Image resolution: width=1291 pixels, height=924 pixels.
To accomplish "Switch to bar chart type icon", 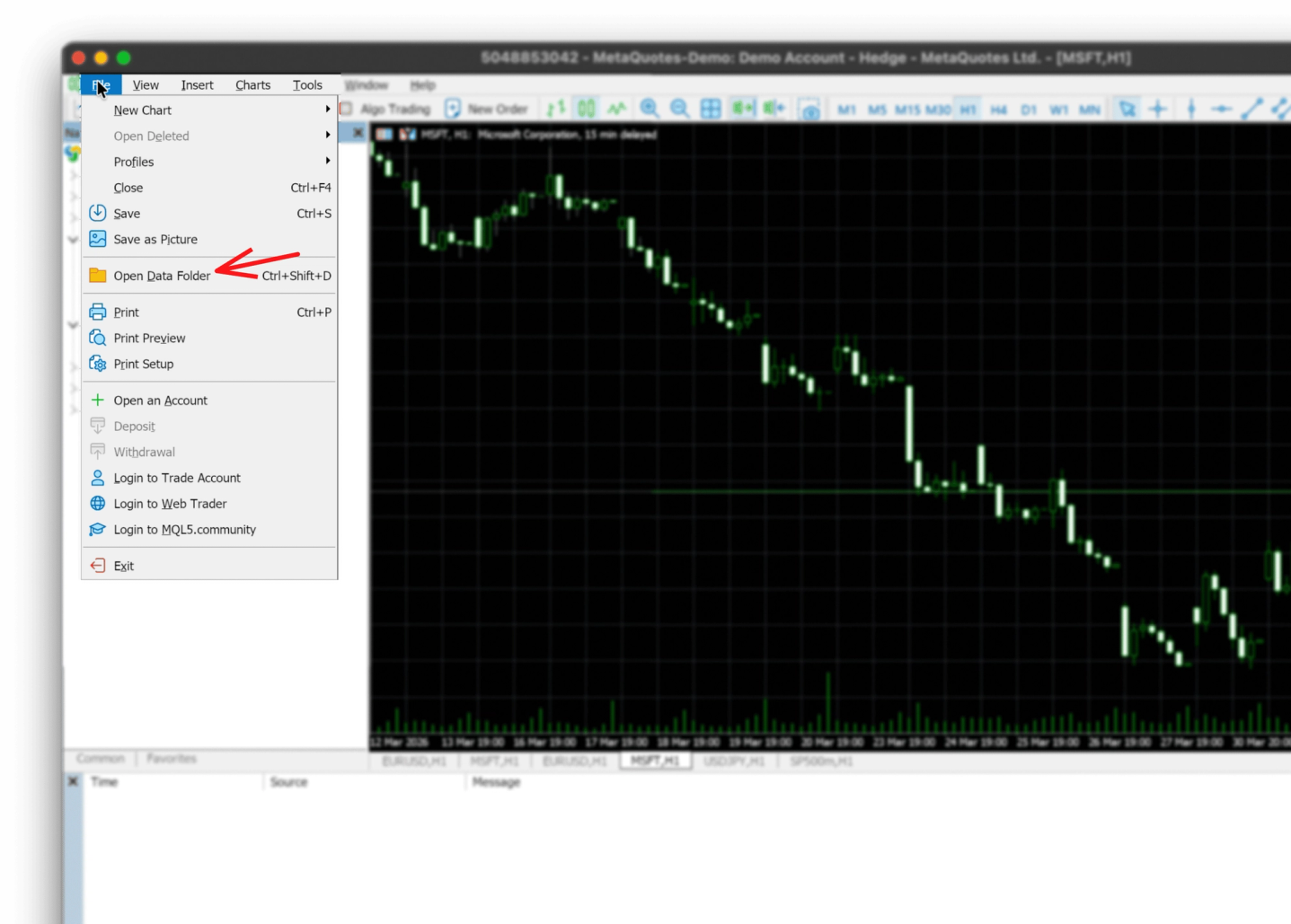I will pyautogui.click(x=556, y=109).
